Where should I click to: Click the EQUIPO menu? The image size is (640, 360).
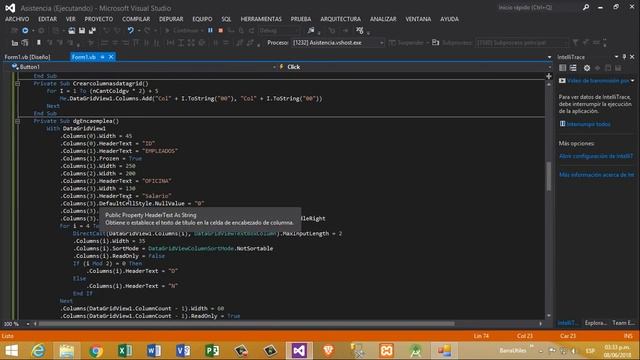[x=202, y=19]
